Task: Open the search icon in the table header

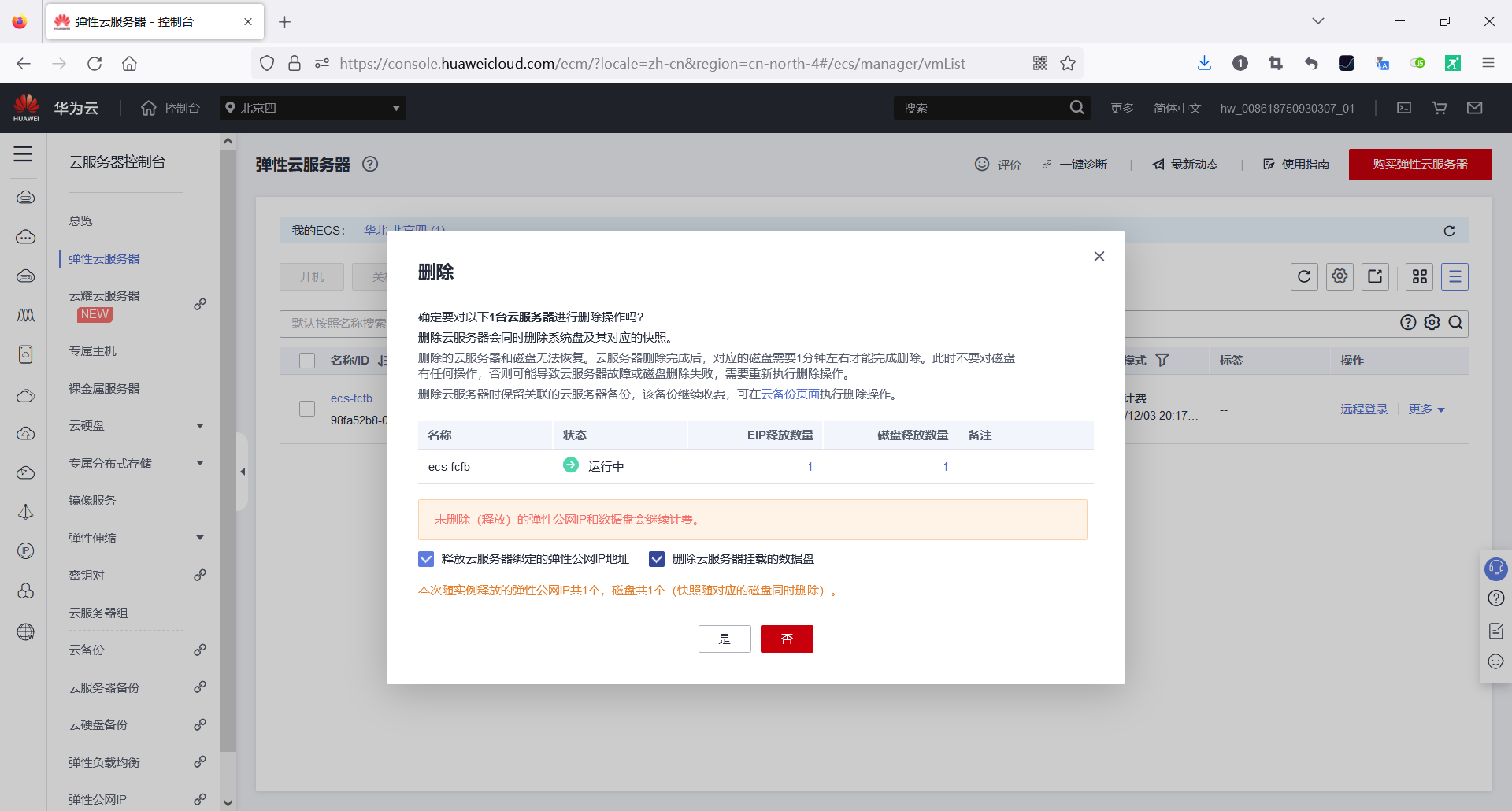Action: (1455, 322)
